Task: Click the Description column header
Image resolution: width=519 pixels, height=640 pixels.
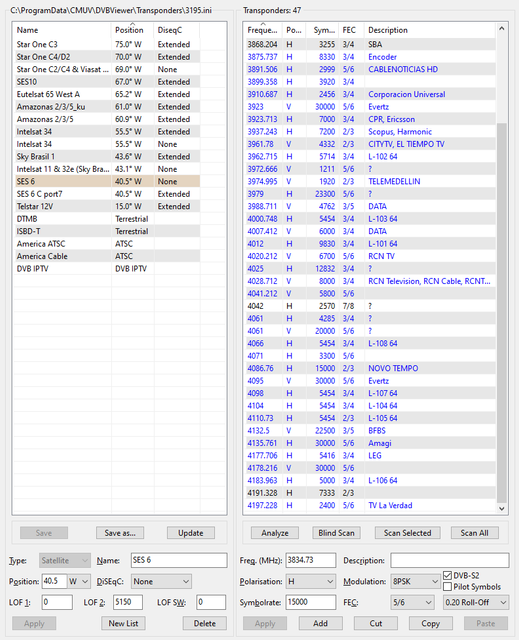Action: (429, 30)
